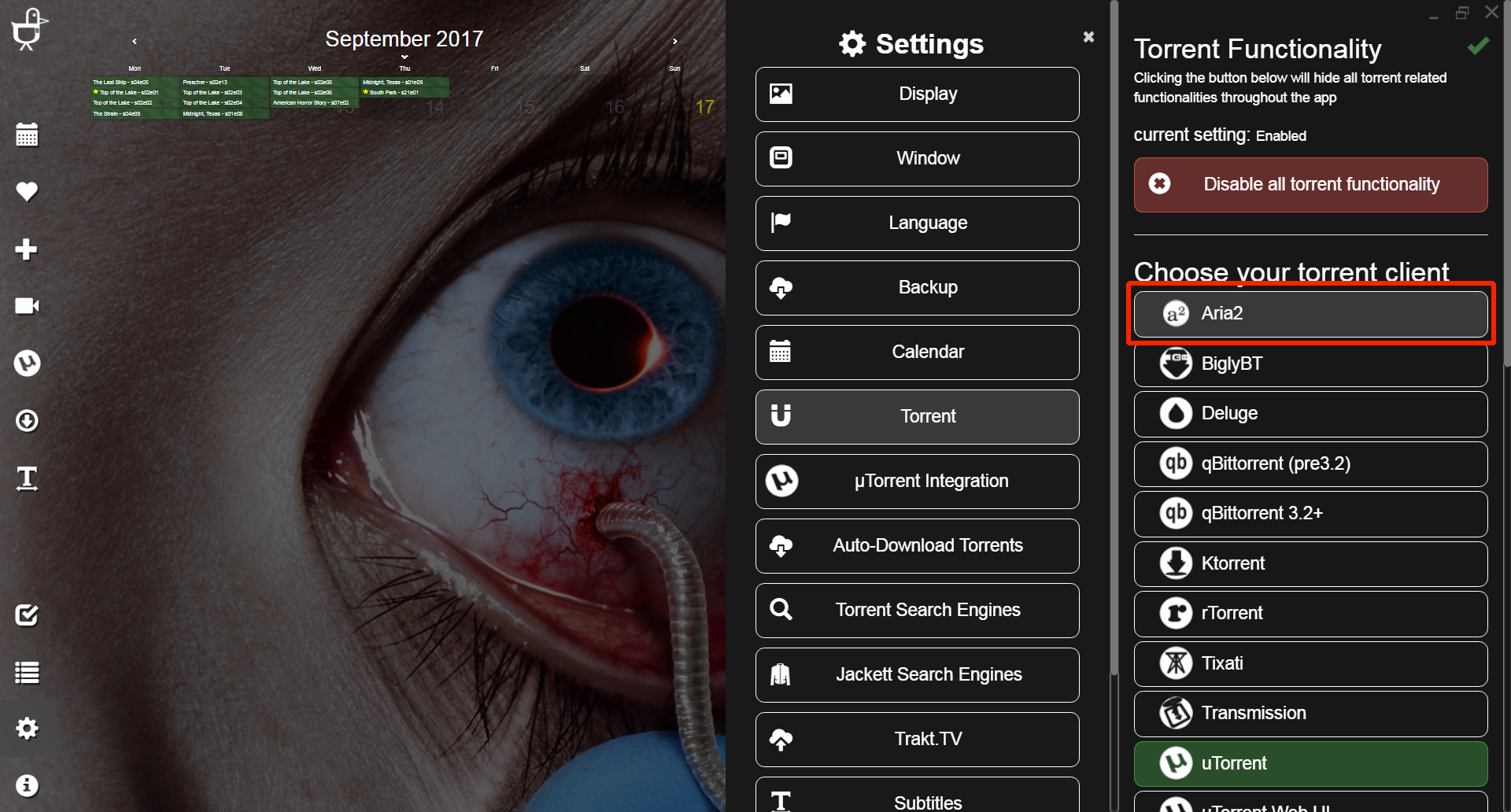The height and width of the screenshot is (812, 1511).
Task: Choose Aria2 as torrent client
Action: coord(1310,314)
